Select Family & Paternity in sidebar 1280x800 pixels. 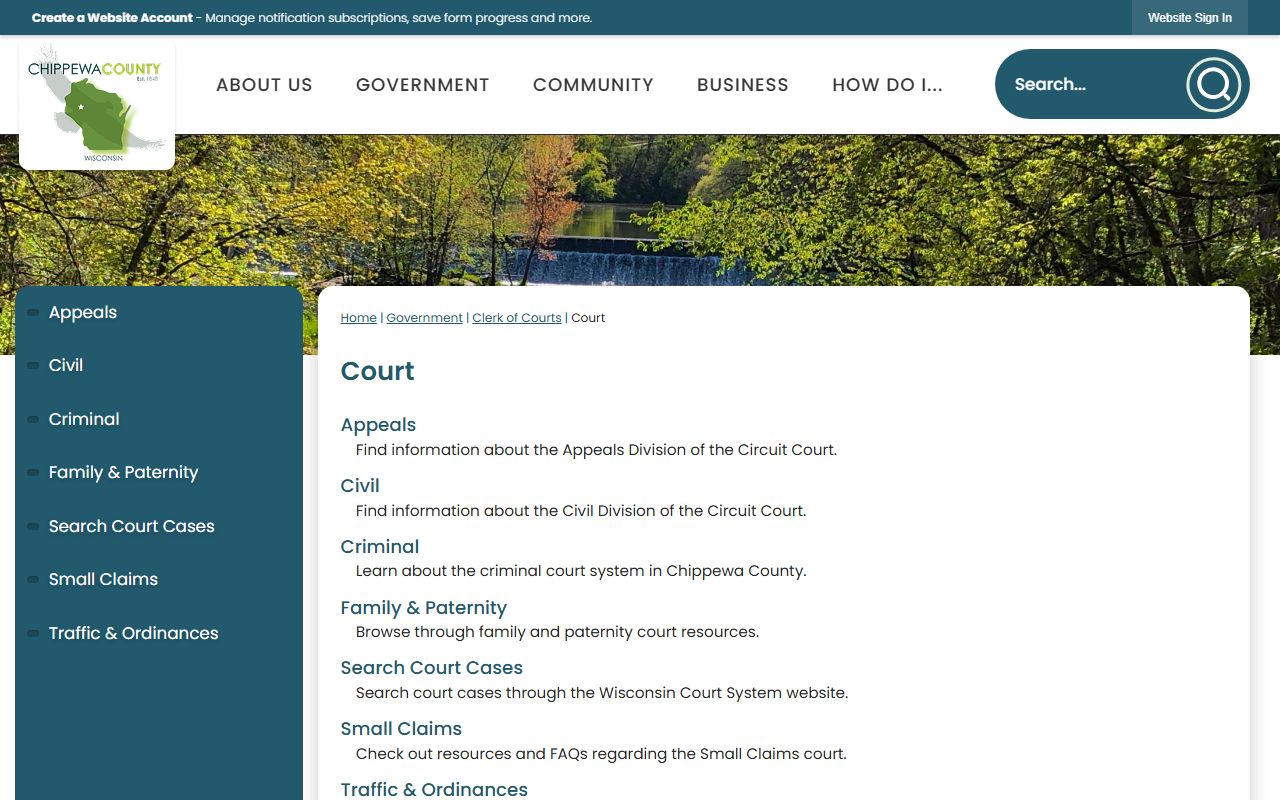(x=124, y=472)
